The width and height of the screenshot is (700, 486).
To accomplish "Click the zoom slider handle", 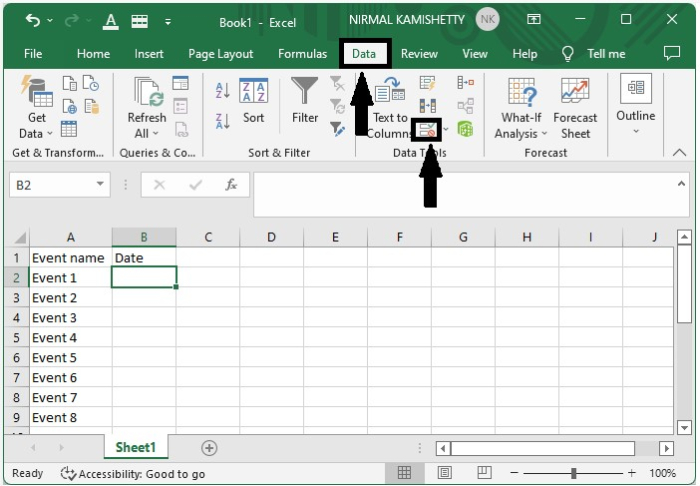I will tap(574, 473).
